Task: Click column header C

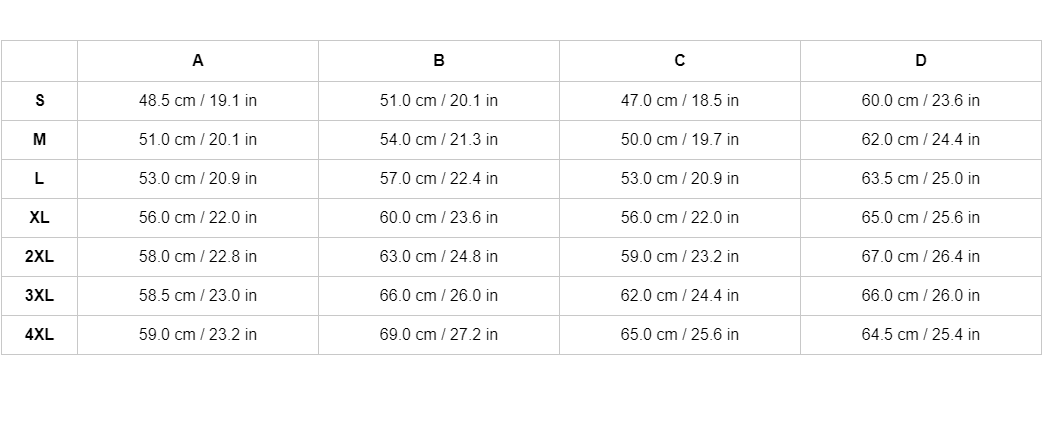Action: pos(680,61)
